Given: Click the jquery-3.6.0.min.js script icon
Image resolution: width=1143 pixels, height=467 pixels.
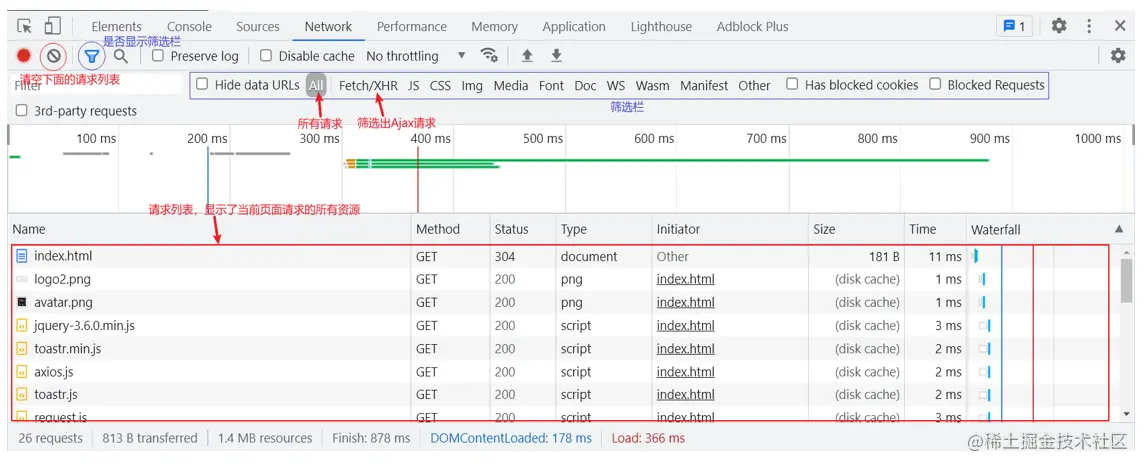Looking at the screenshot, I should [22, 325].
